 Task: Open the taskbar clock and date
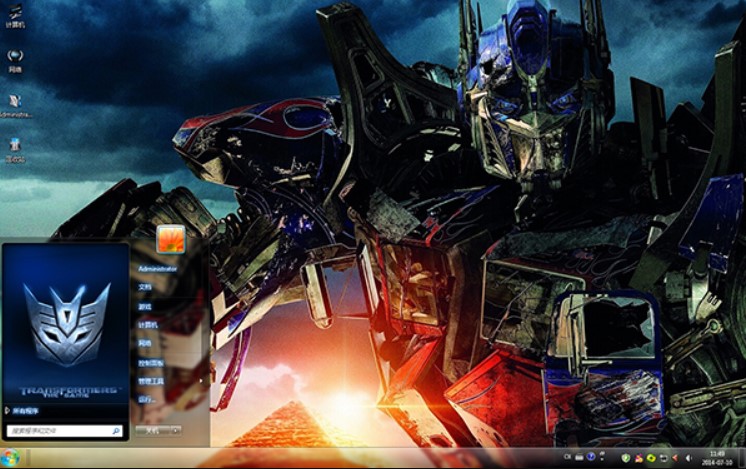(717, 458)
